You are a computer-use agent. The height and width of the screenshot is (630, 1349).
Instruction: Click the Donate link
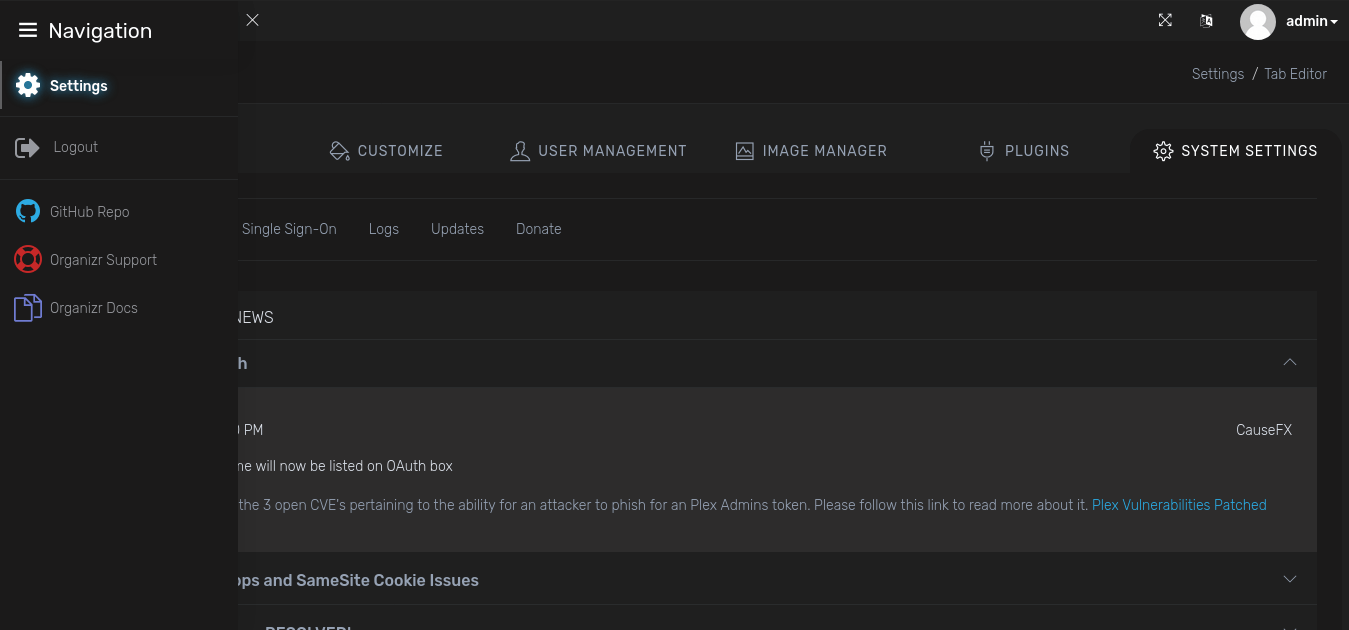(x=538, y=229)
